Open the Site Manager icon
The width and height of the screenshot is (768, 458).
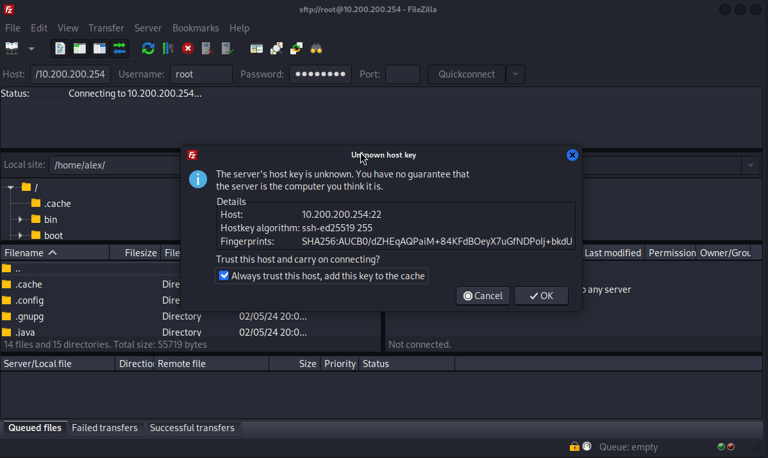point(12,48)
